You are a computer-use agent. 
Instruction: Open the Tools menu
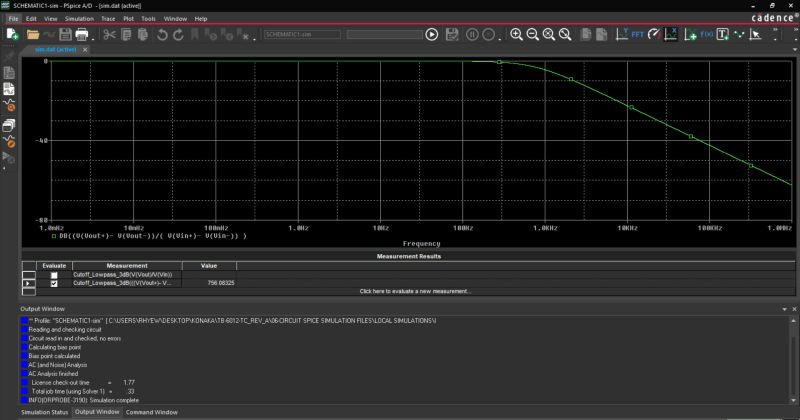[x=148, y=19]
